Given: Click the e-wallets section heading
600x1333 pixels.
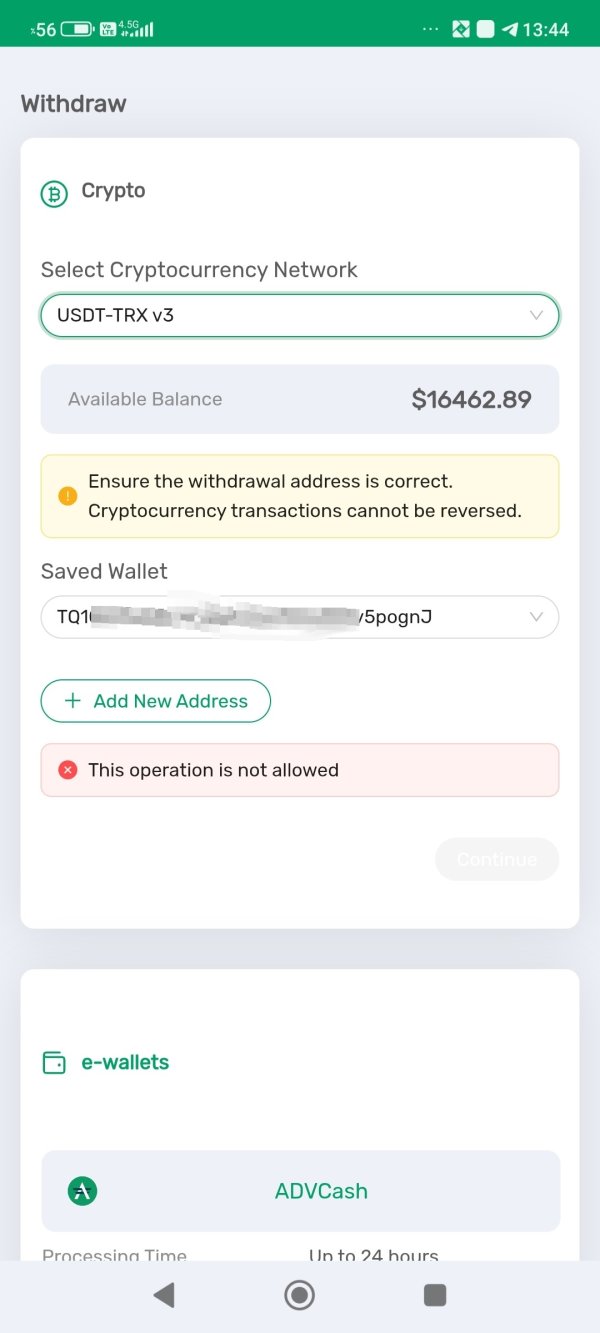Looking at the screenshot, I should (125, 1062).
